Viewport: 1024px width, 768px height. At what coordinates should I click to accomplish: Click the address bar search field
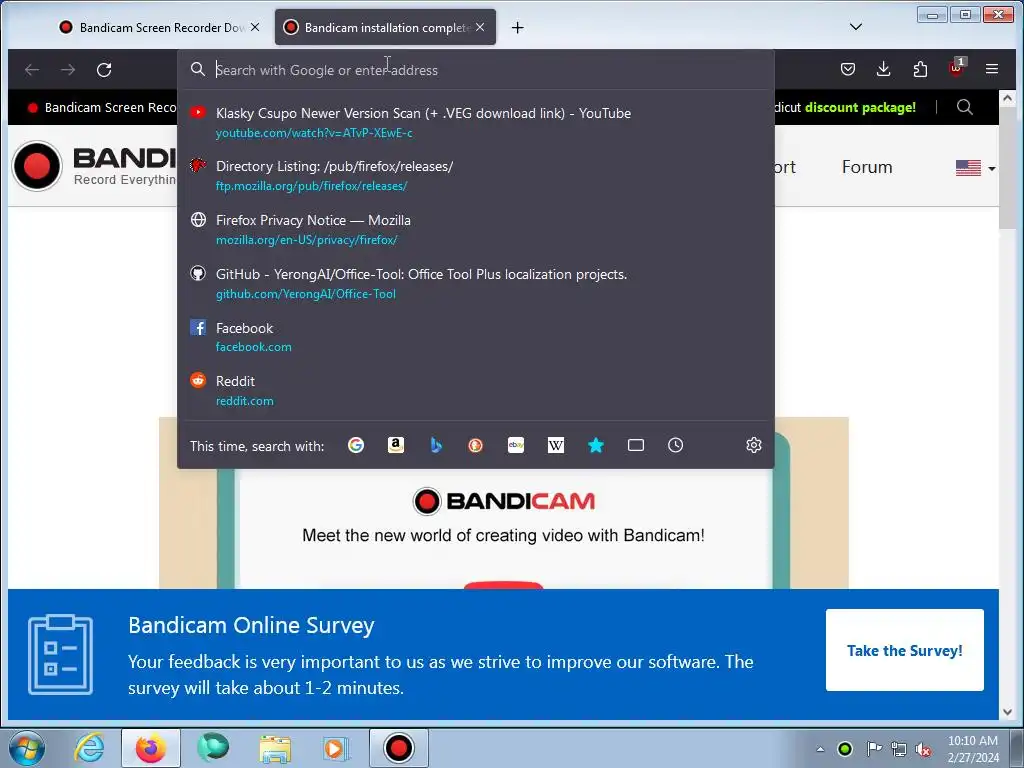pyautogui.click(x=475, y=70)
